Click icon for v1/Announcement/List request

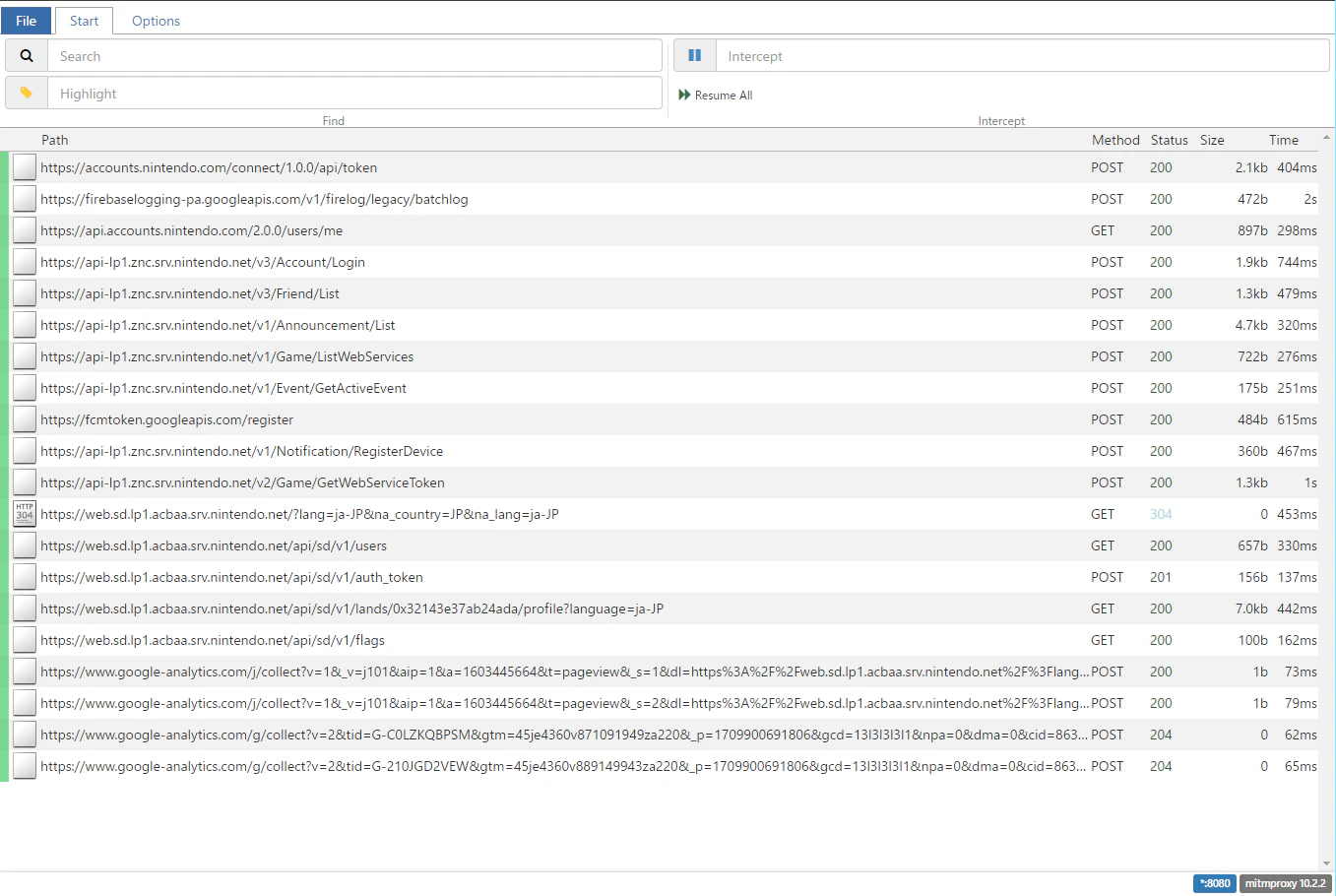pos(25,325)
